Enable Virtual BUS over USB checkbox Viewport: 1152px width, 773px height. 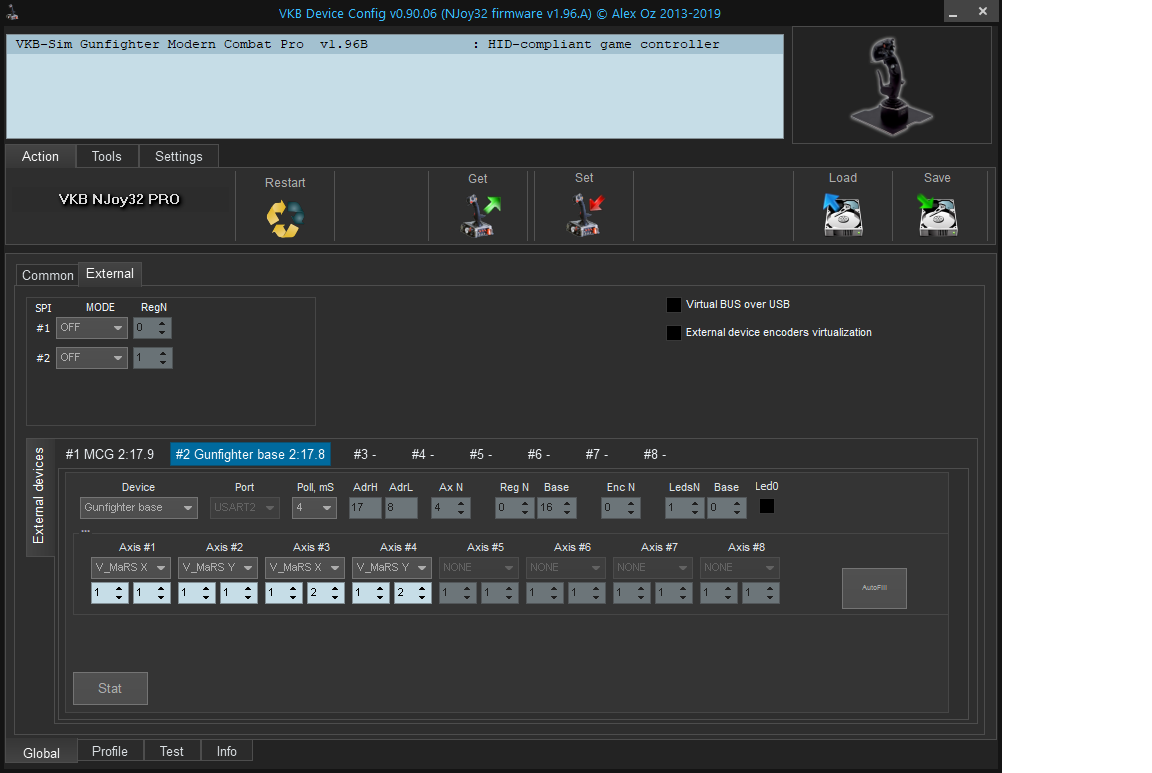click(674, 304)
